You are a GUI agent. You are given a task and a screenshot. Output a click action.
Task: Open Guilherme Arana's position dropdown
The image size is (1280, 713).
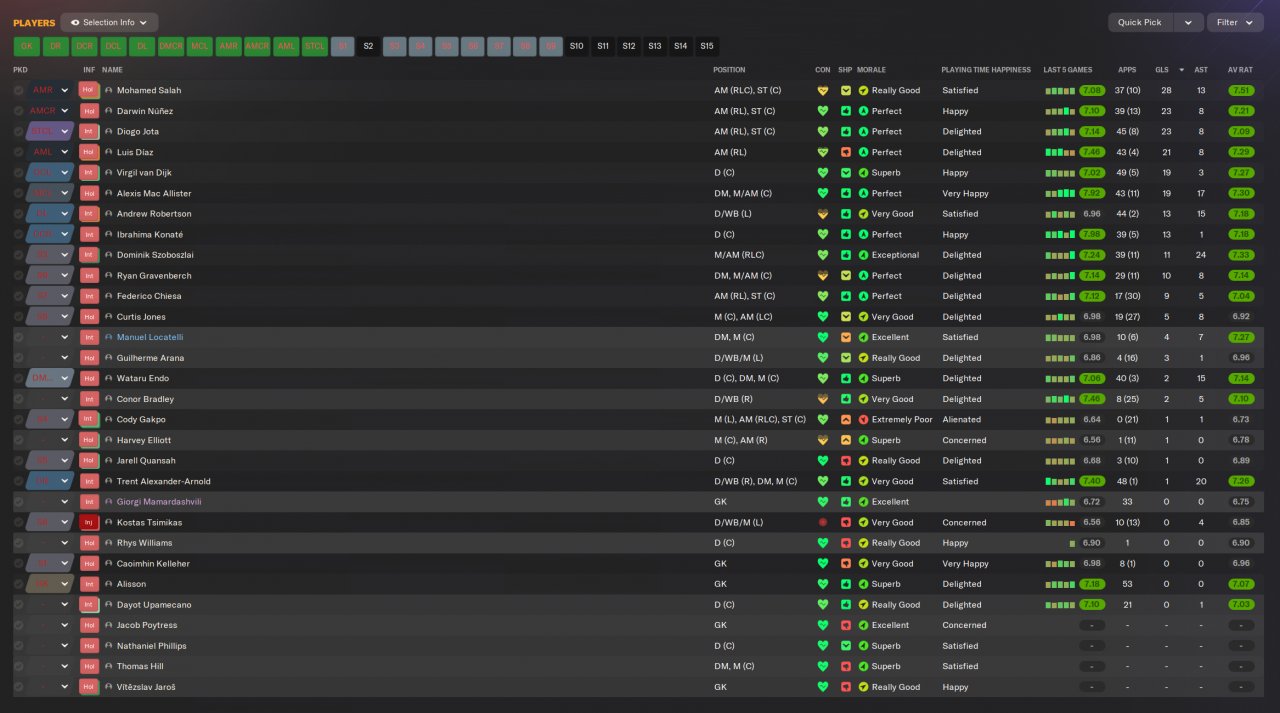tap(65, 358)
